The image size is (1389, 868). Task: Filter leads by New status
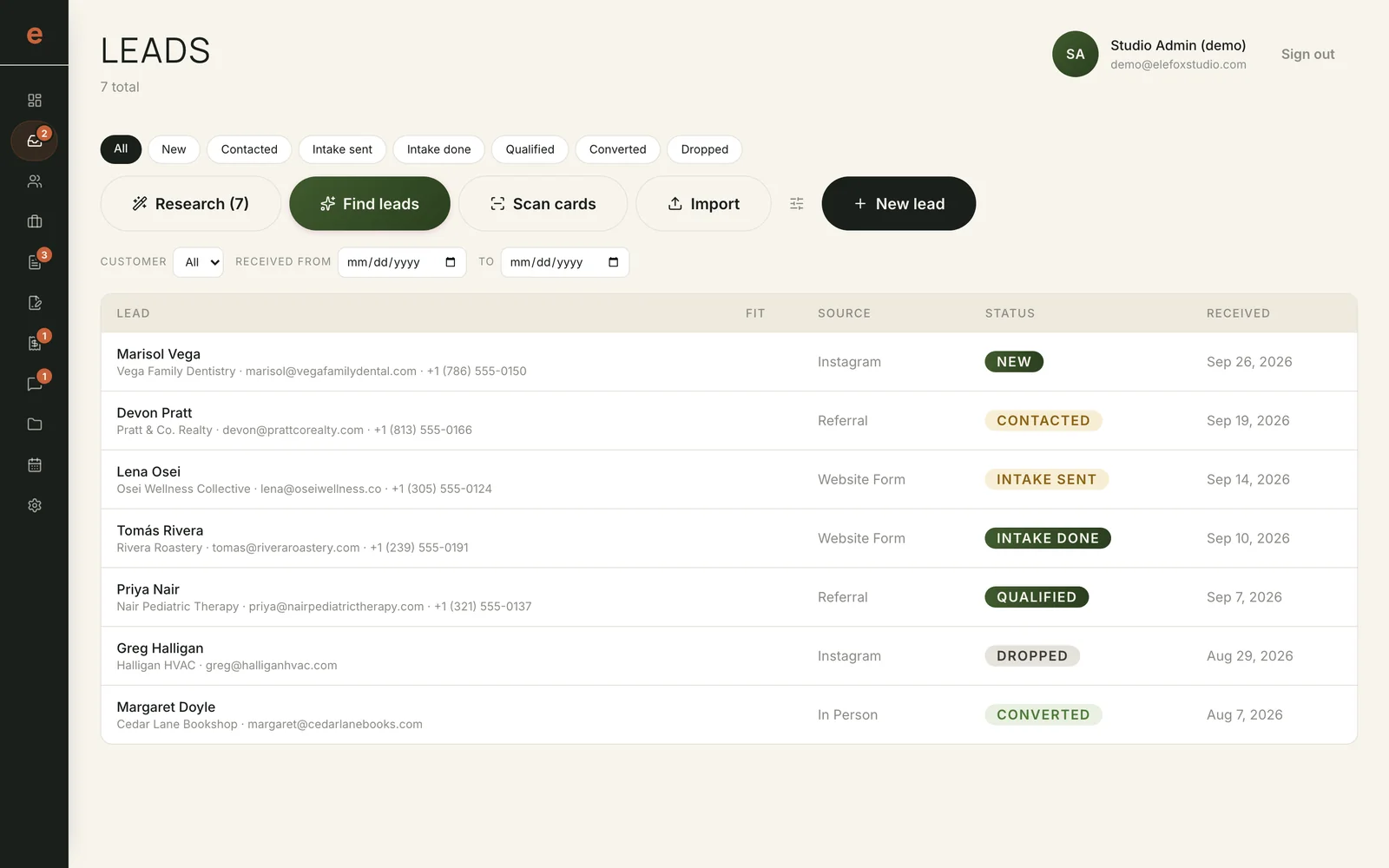pyautogui.click(x=174, y=149)
